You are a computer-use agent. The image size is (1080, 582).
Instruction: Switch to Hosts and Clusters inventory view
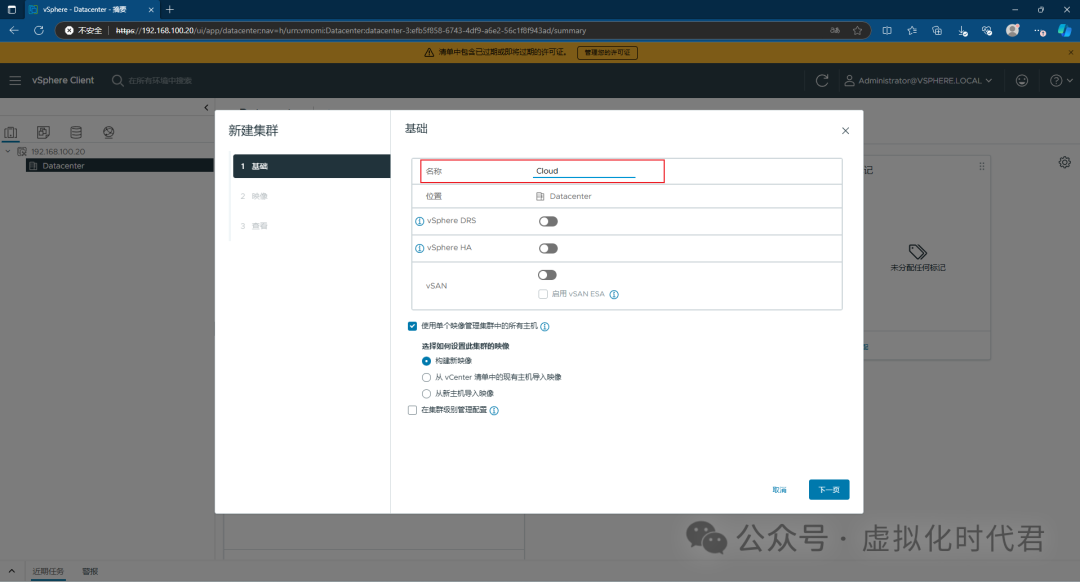coord(11,132)
